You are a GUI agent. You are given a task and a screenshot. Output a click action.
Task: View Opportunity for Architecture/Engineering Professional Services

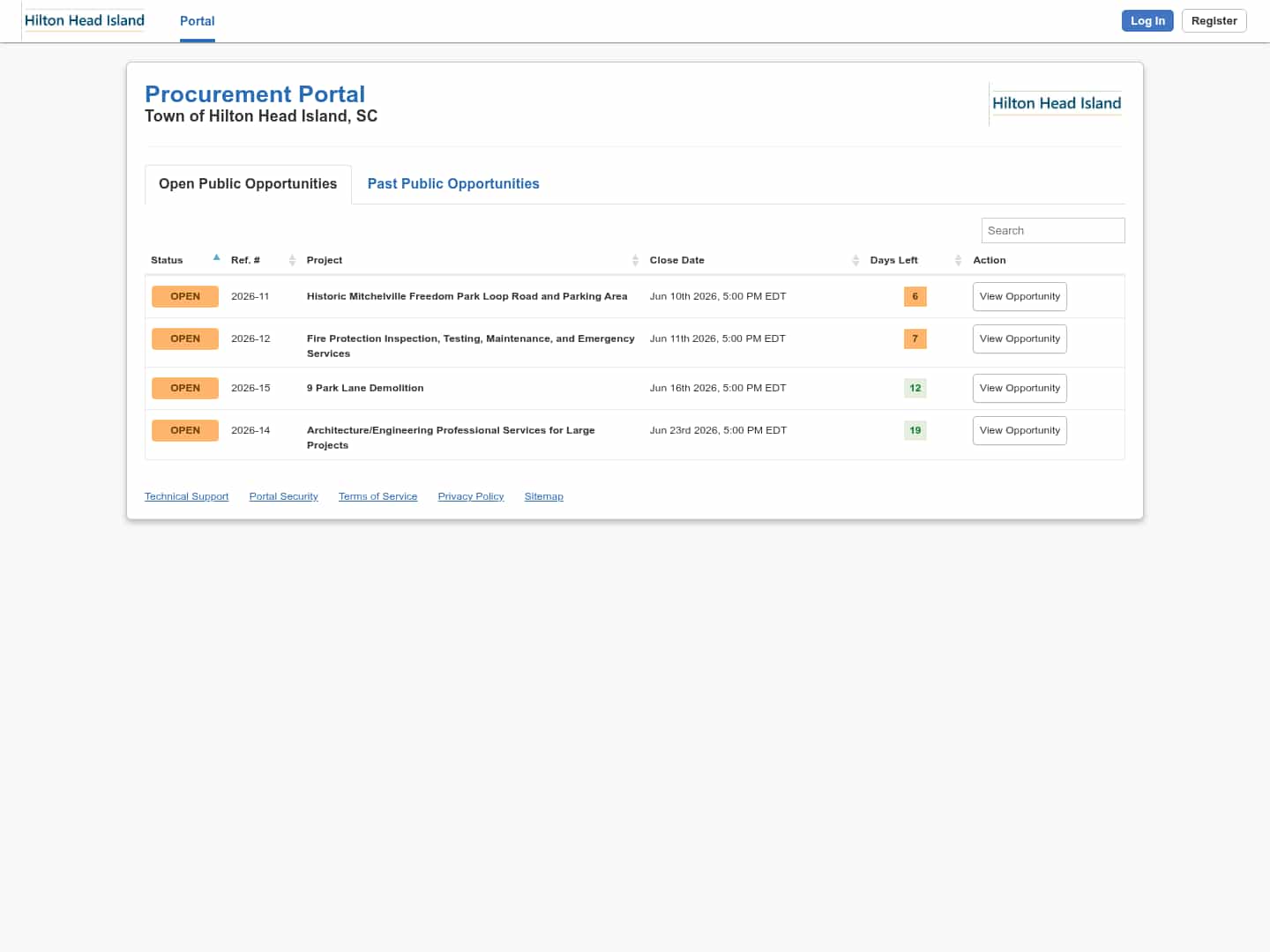pos(1020,430)
